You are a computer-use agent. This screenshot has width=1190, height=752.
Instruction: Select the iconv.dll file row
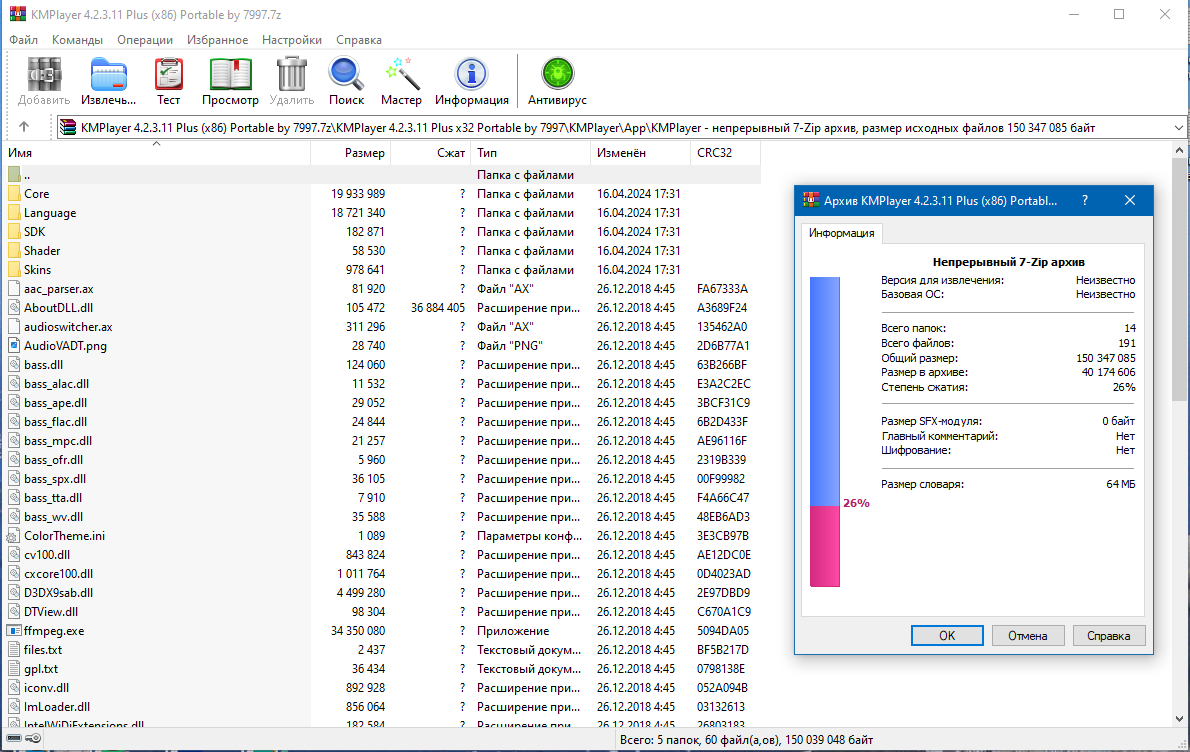pyautogui.click(x=382, y=687)
